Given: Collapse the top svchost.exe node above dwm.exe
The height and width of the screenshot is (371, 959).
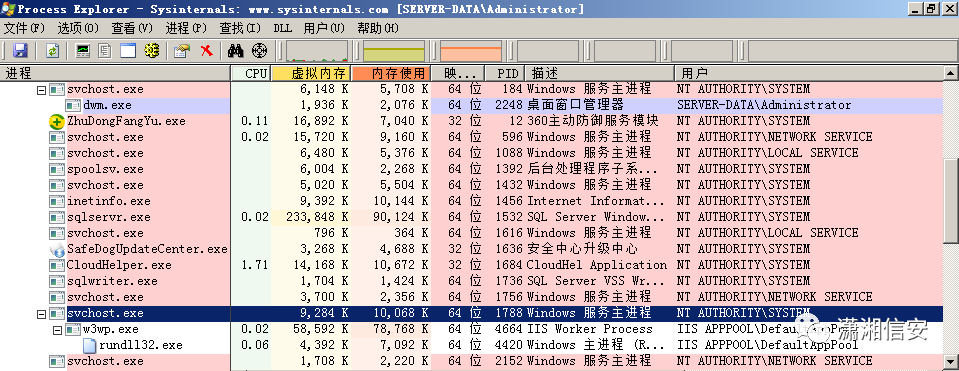Looking at the screenshot, I should click(x=42, y=90).
